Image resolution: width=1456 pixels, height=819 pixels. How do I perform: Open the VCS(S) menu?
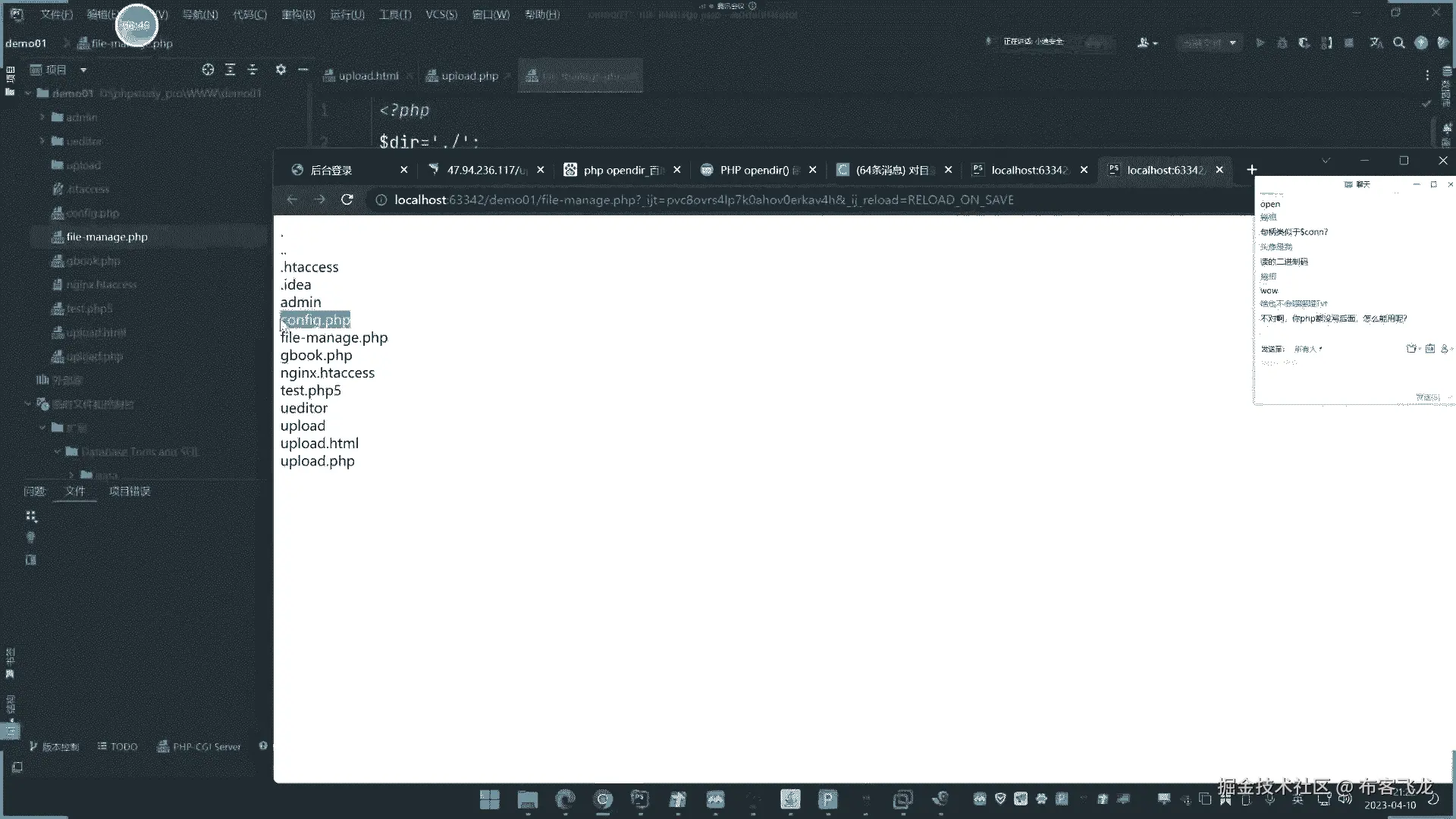click(x=441, y=14)
